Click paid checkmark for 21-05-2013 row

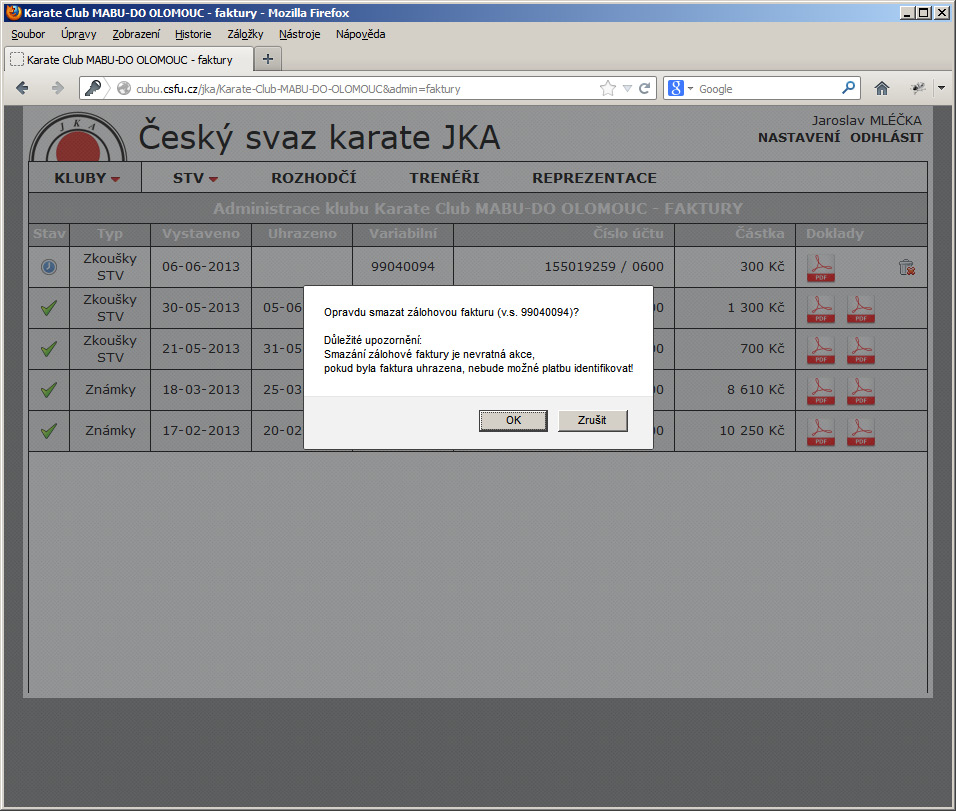coord(49,349)
